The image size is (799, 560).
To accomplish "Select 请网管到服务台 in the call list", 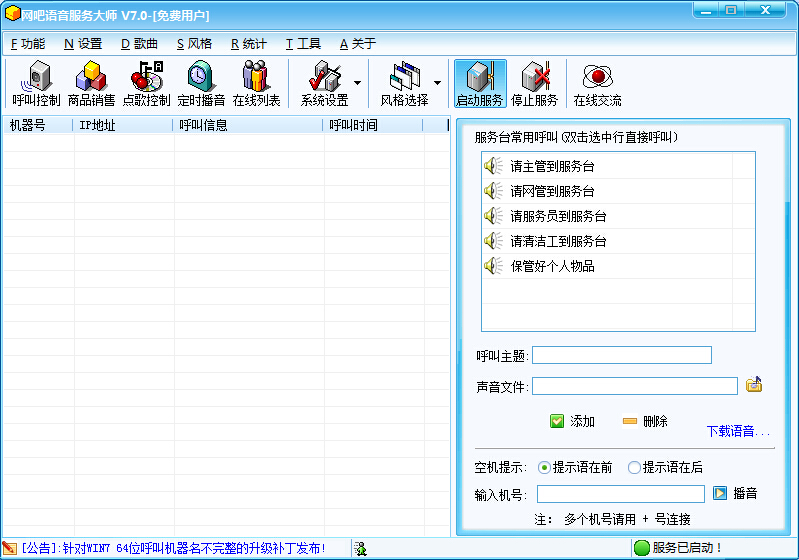I will (552, 191).
